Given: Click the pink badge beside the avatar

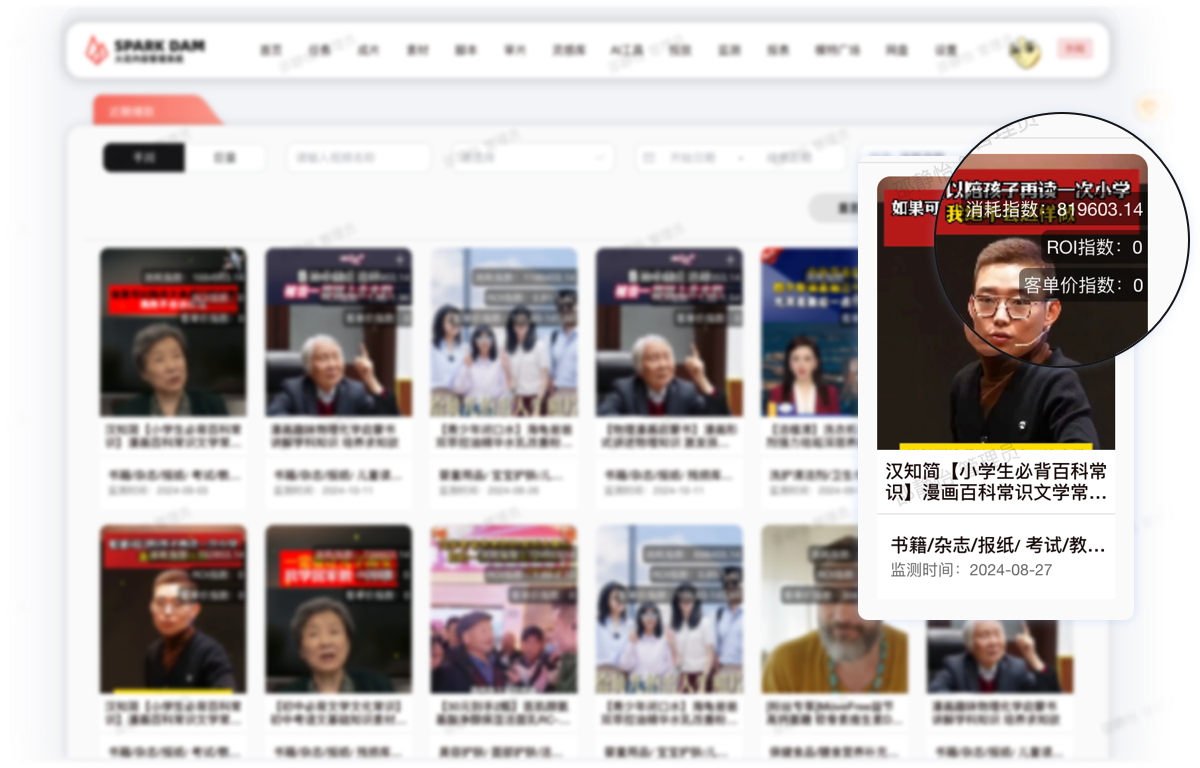Looking at the screenshot, I should 1075,49.
